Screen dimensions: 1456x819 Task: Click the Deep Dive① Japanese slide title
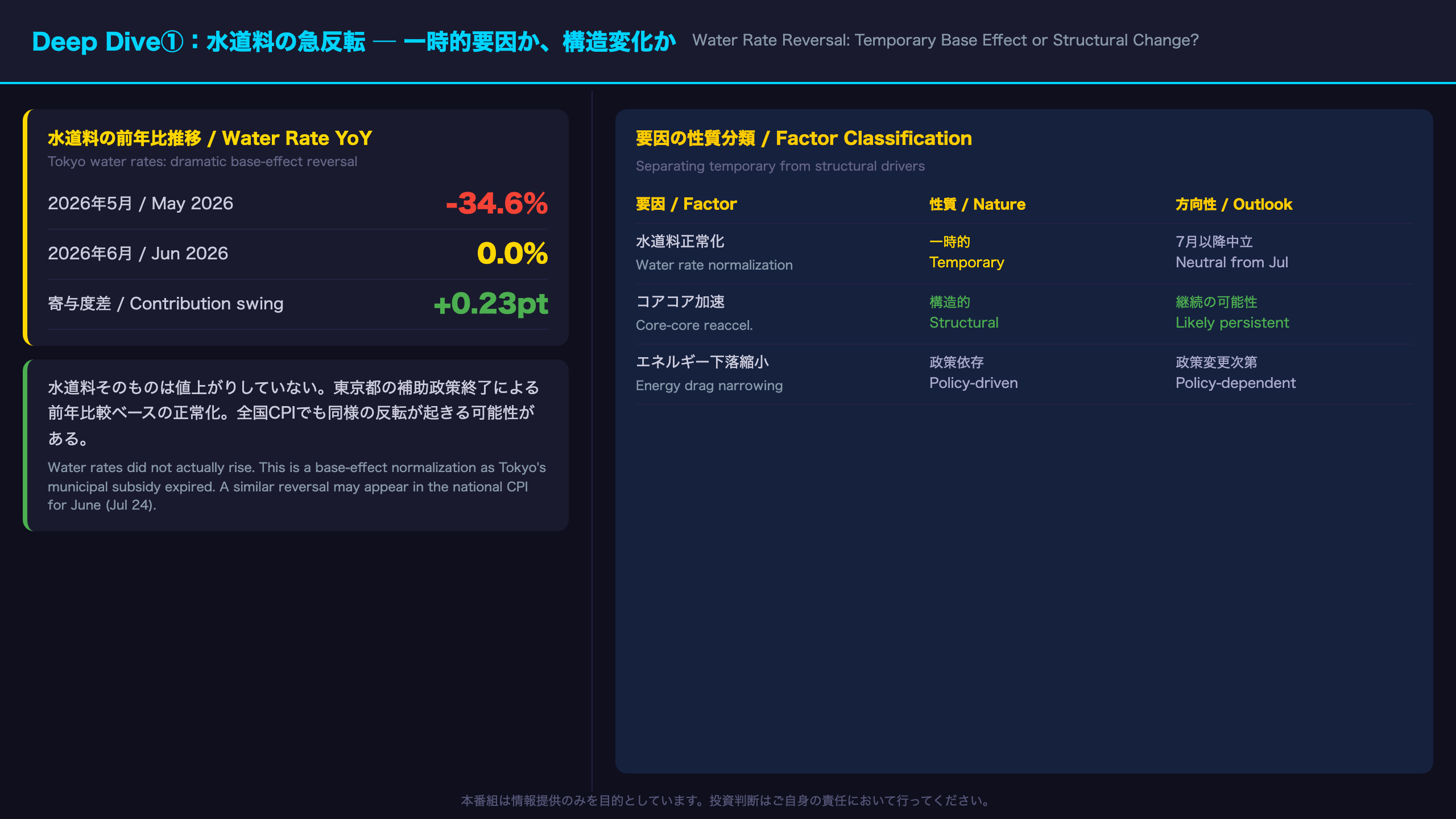coord(354,42)
